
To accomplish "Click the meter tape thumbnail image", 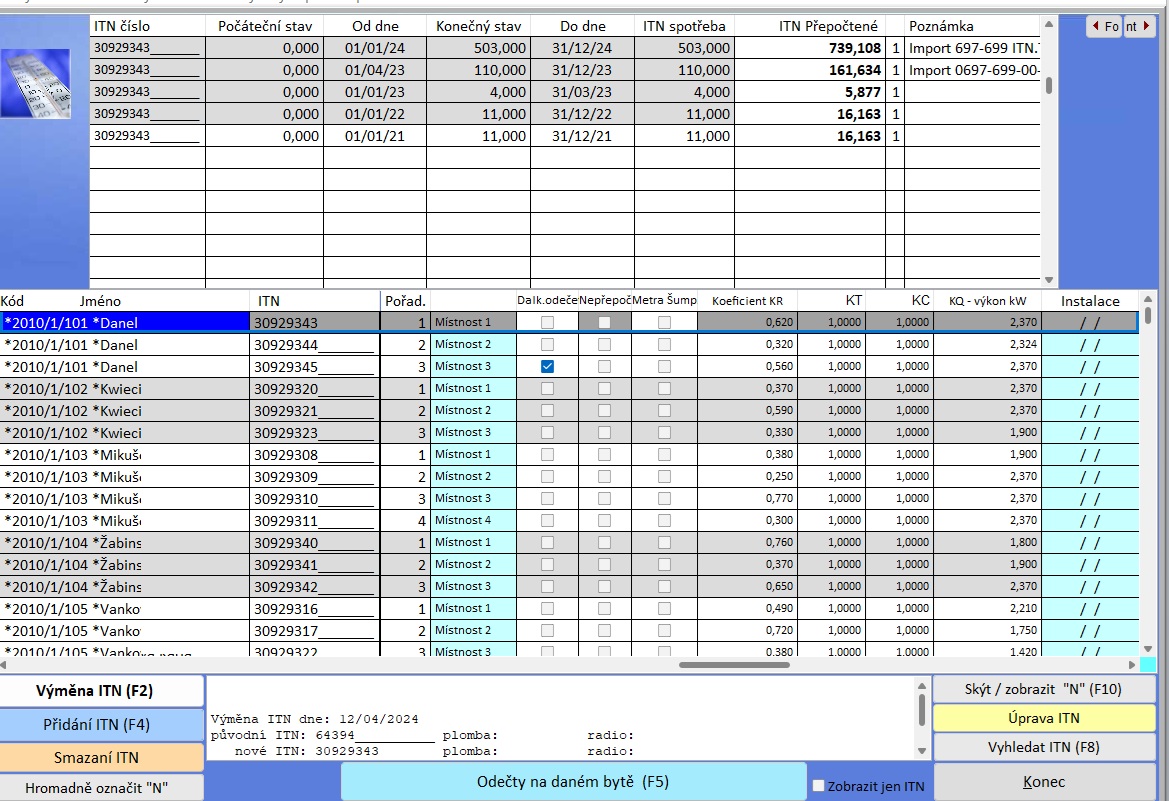I will point(35,84).
